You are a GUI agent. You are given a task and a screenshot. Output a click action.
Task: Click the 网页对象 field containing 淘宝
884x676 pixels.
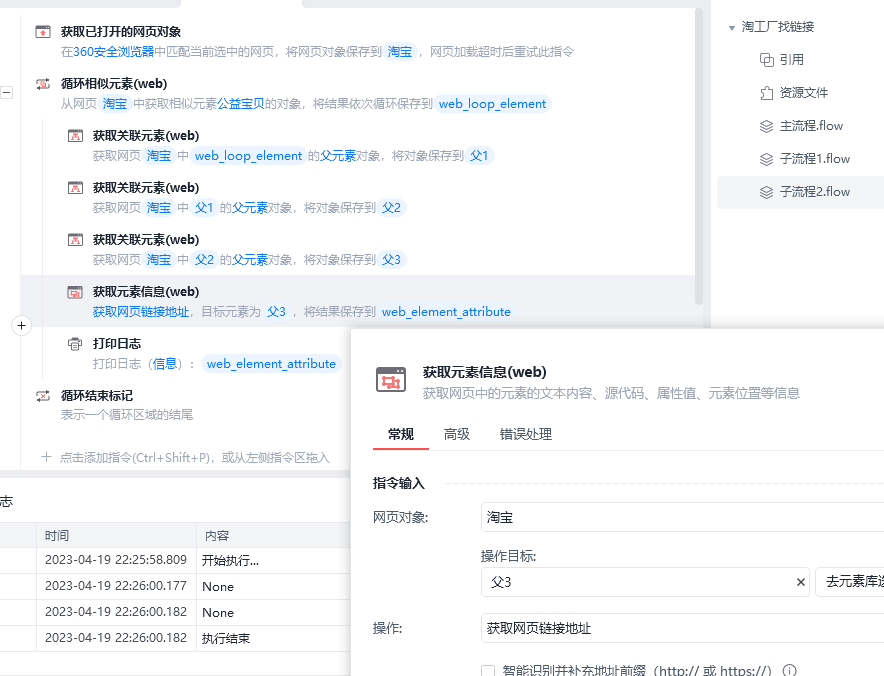[x=680, y=517]
